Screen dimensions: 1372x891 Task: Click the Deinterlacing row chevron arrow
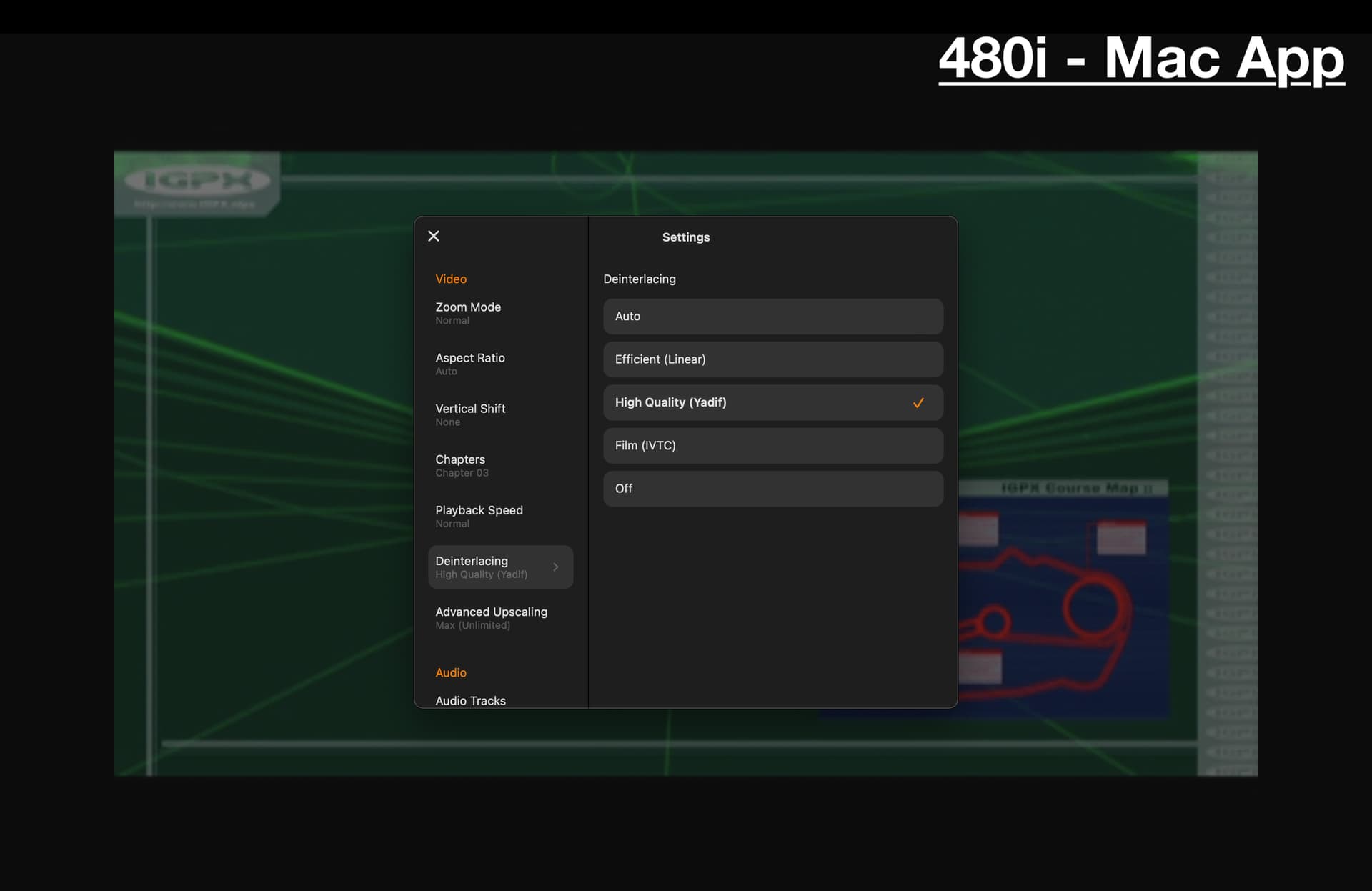pyautogui.click(x=555, y=567)
